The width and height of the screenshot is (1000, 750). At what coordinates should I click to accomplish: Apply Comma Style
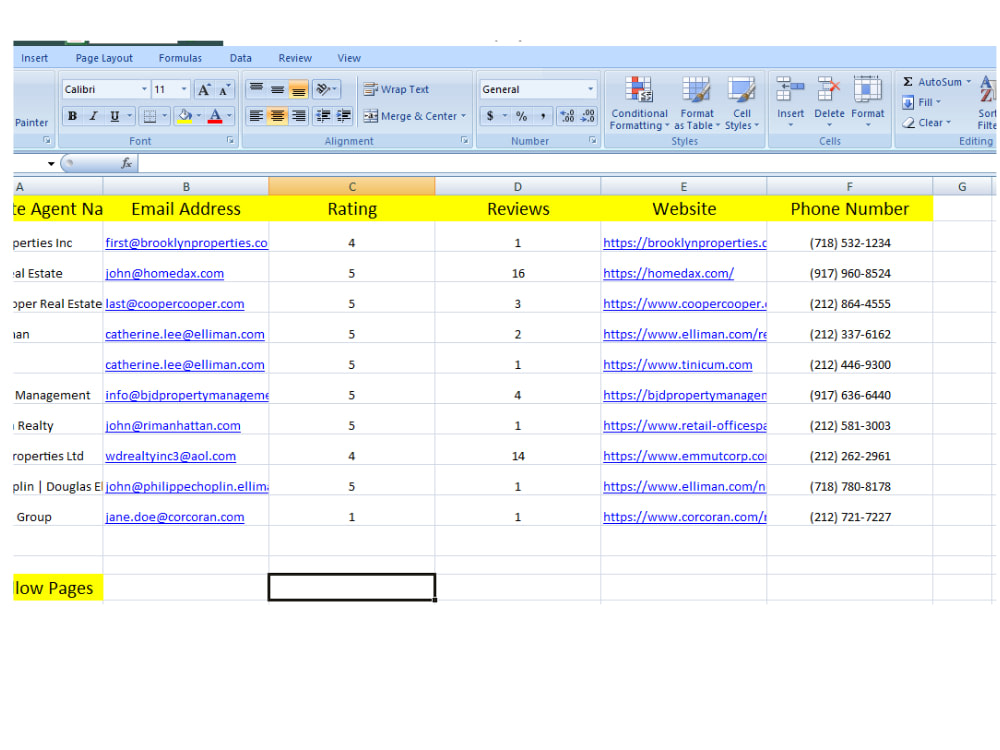coord(543,116)
